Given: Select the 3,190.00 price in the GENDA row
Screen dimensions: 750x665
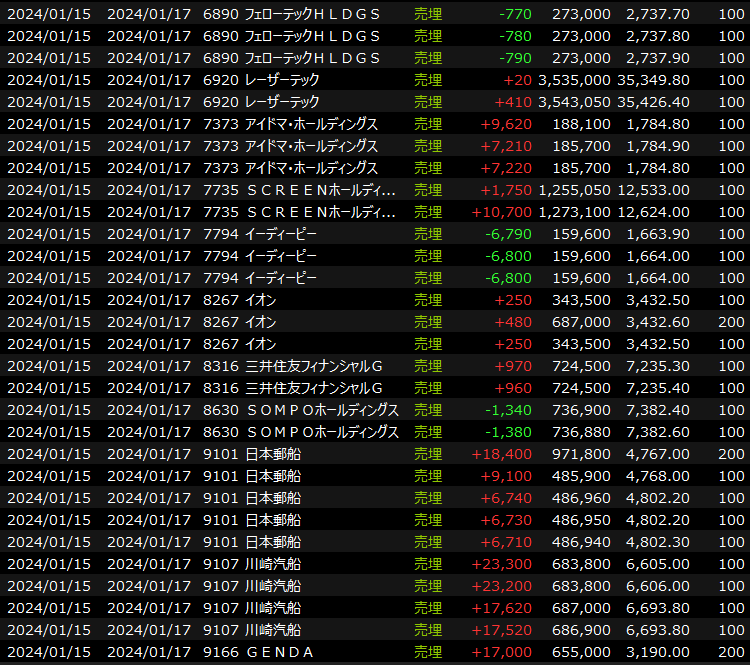Looking at the screenshot, I should 657,652.
